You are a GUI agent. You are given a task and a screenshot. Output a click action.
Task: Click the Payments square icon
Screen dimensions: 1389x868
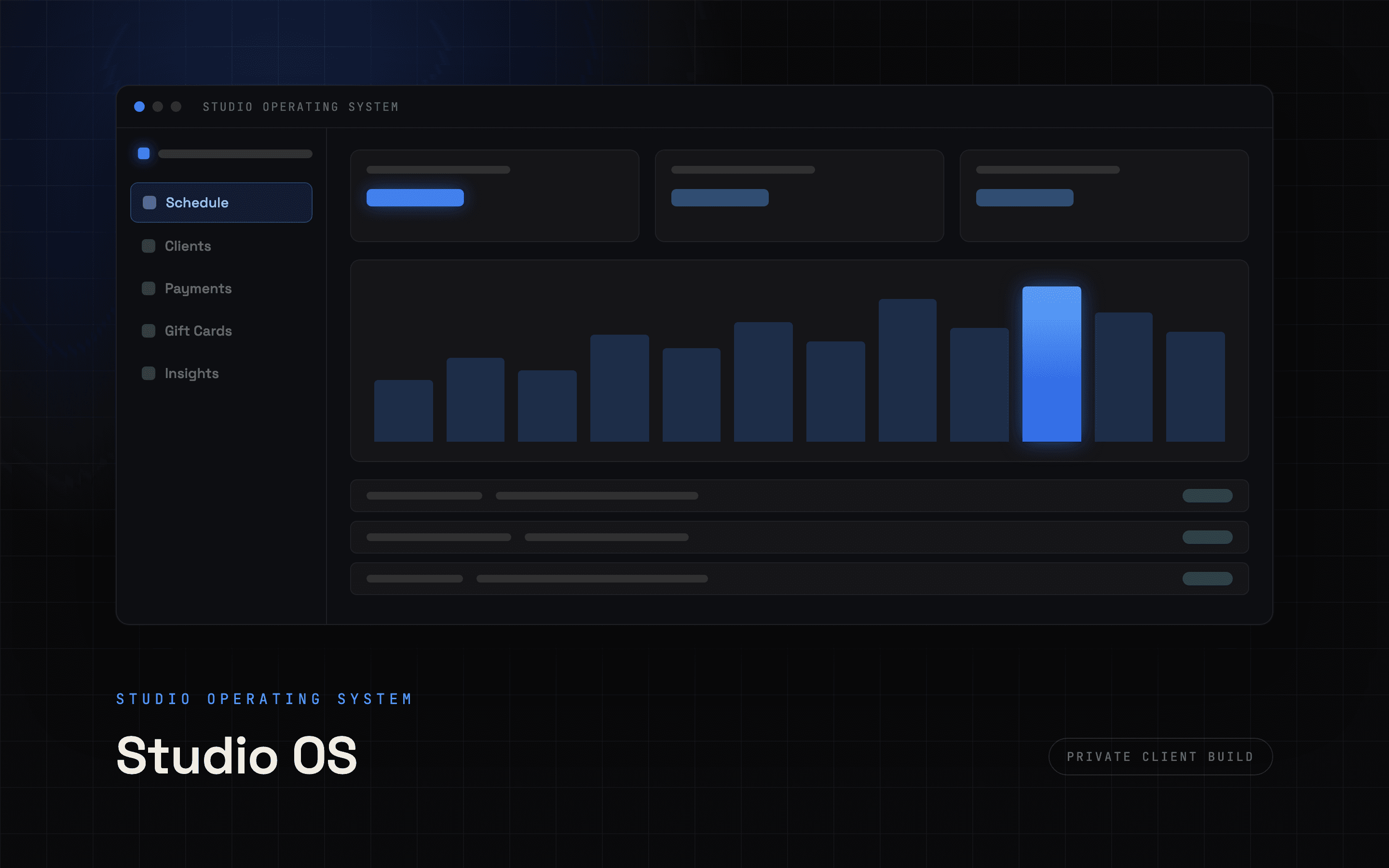pyautogui.click(x=149, y=288)
